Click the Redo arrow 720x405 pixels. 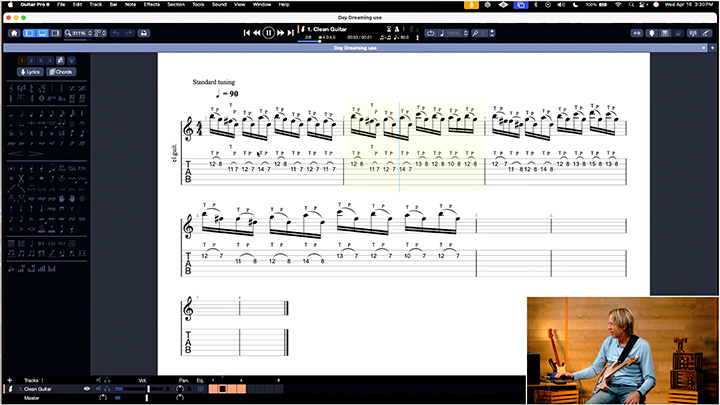(129, 33)
